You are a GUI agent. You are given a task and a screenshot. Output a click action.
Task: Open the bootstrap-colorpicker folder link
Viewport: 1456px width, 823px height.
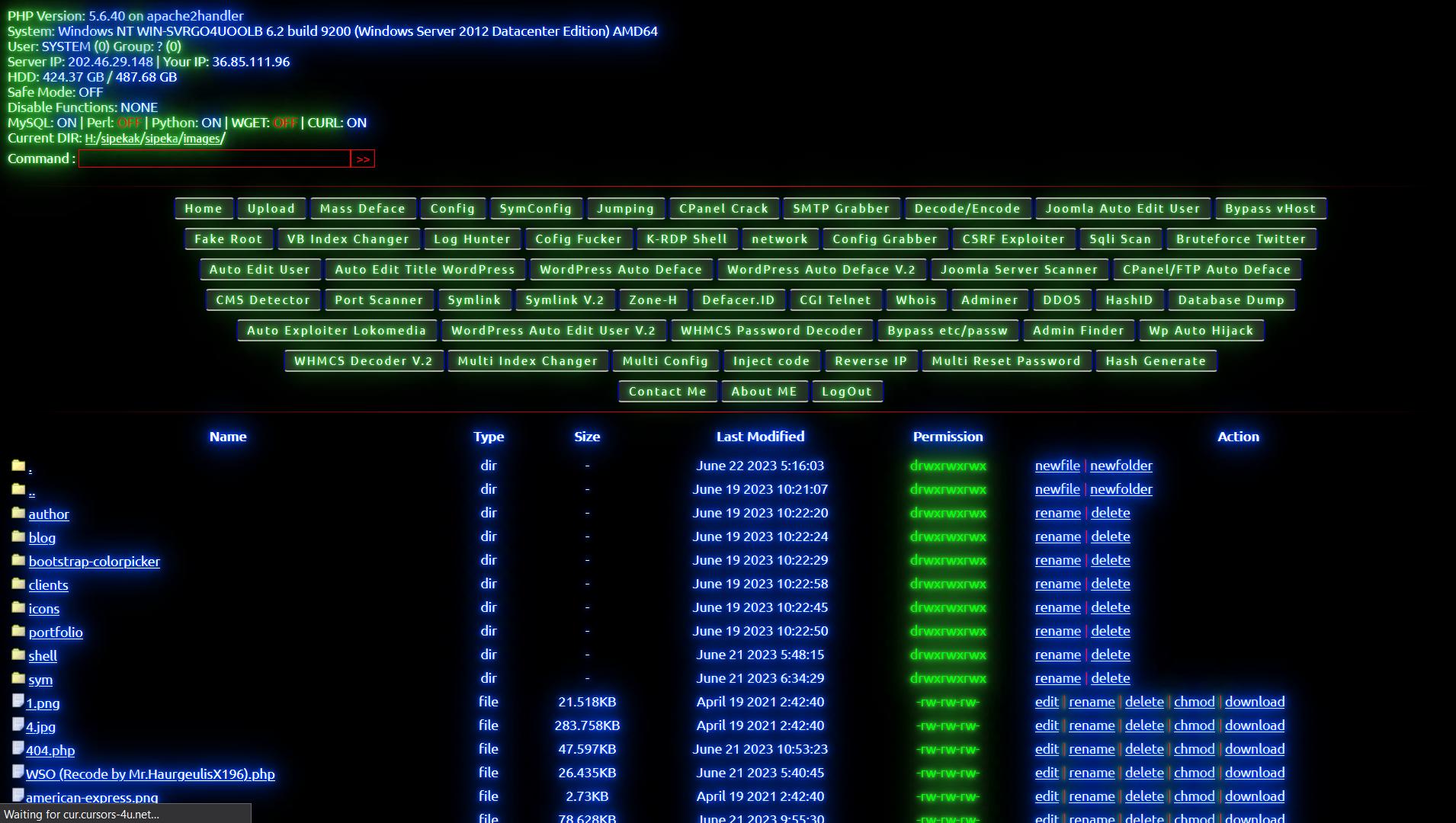pyautogui.click(x=95, y=562)
